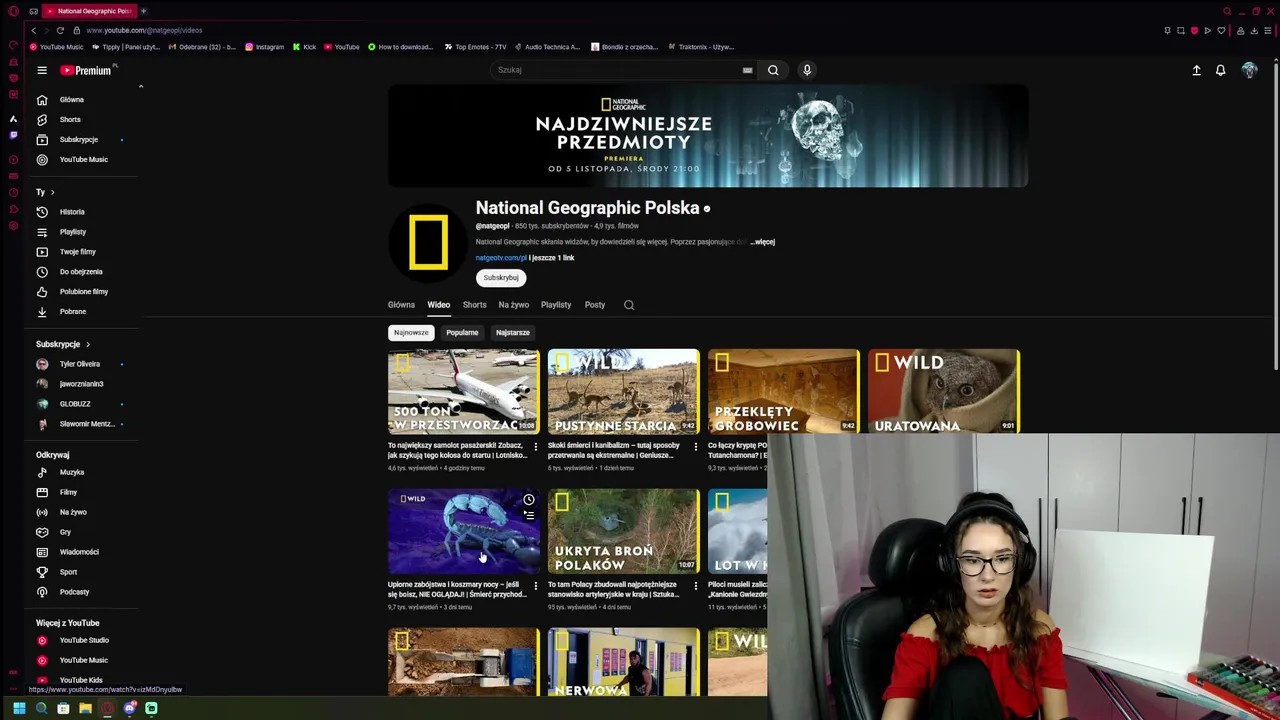Open a new browser tab with plus button
The height and width of the screenshot is (720, 1280).
[x=143, y=11]
